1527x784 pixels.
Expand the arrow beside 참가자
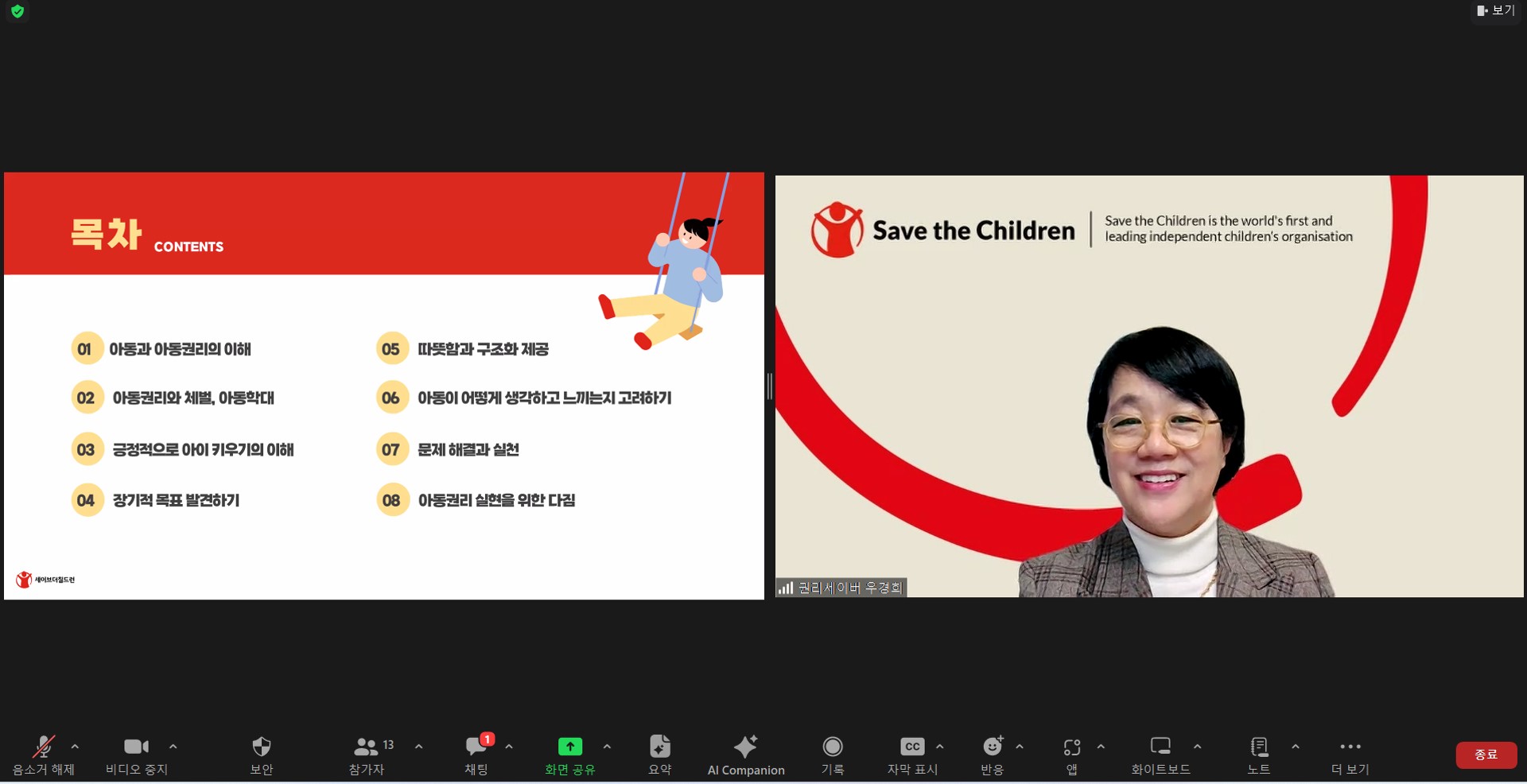[418, 747]
